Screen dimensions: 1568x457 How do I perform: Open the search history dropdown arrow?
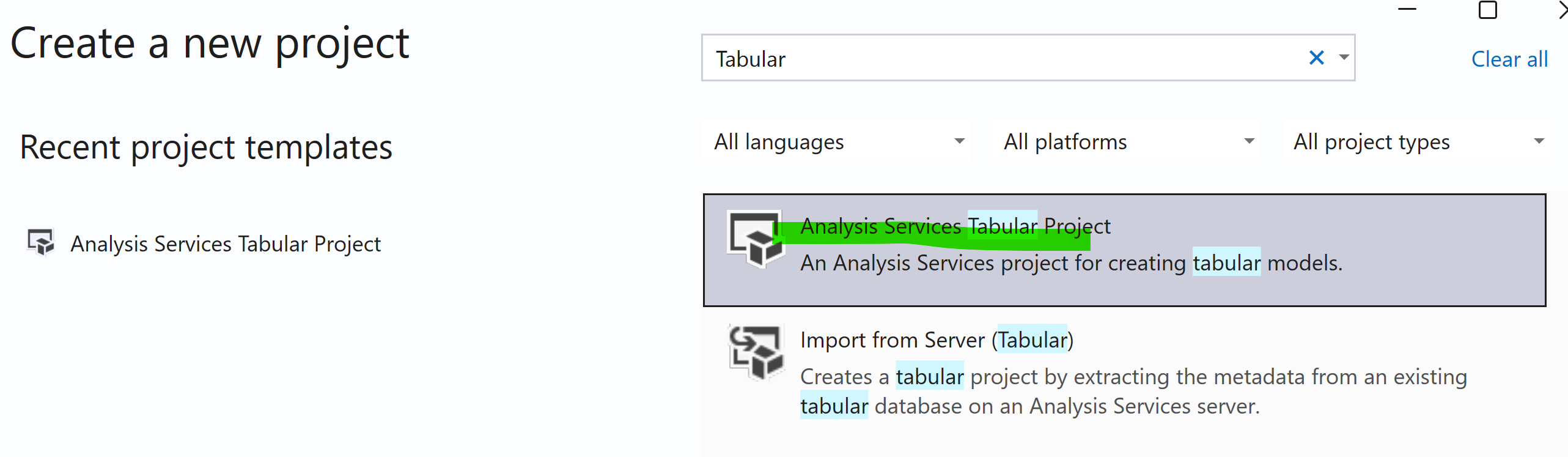point(1344,58)
